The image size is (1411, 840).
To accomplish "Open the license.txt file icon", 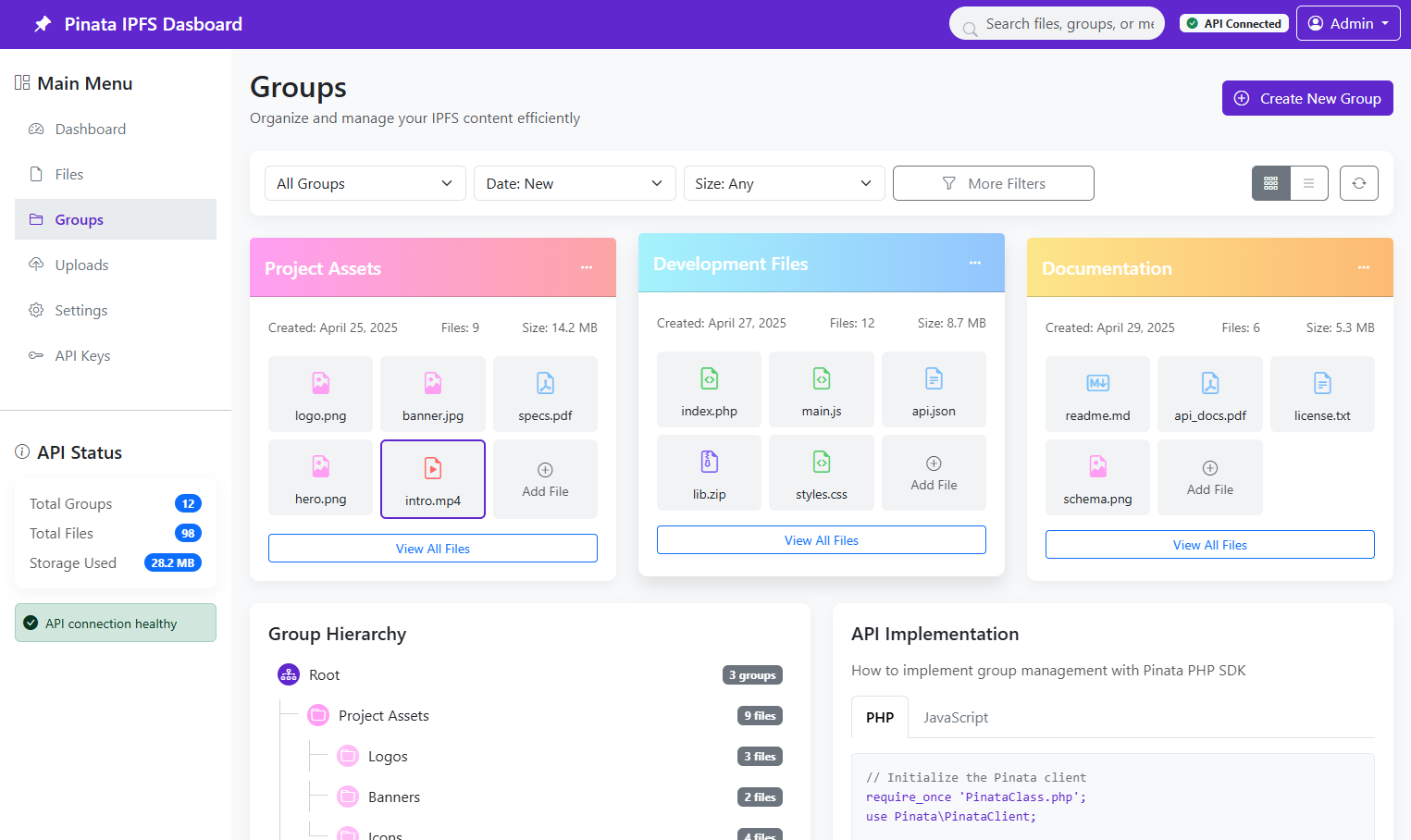I will (x=1322, y=383).
